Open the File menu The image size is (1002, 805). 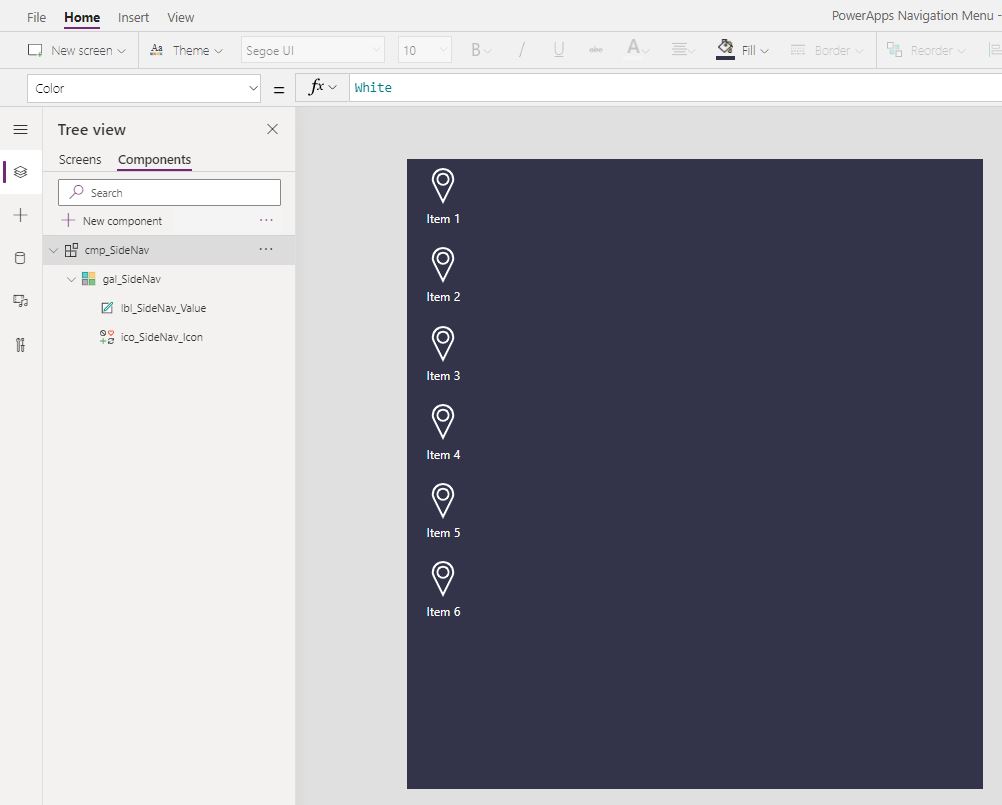click(x=36, y=17)
